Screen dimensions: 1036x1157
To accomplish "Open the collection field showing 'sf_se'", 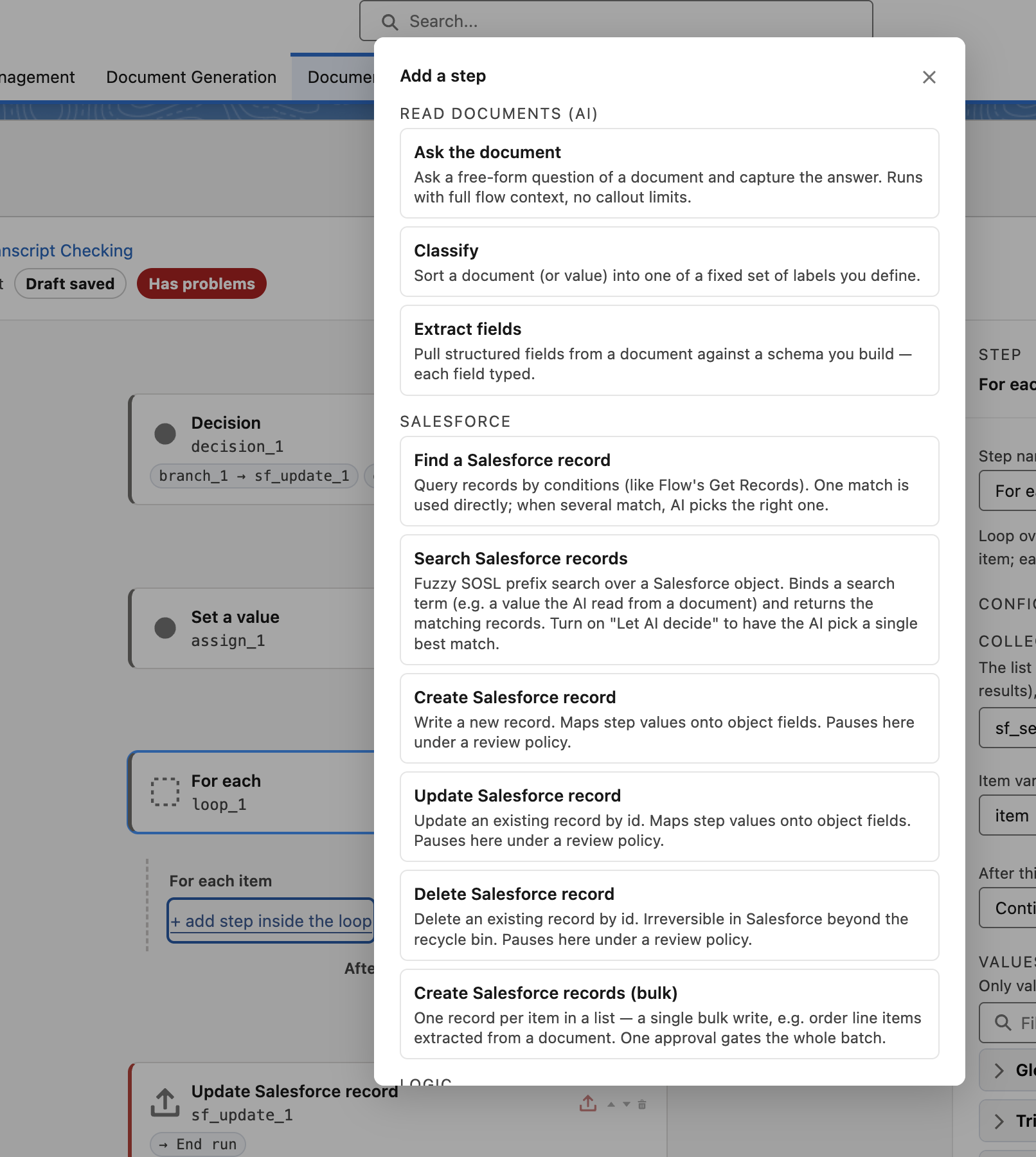I will click(x=1008, y=728).
